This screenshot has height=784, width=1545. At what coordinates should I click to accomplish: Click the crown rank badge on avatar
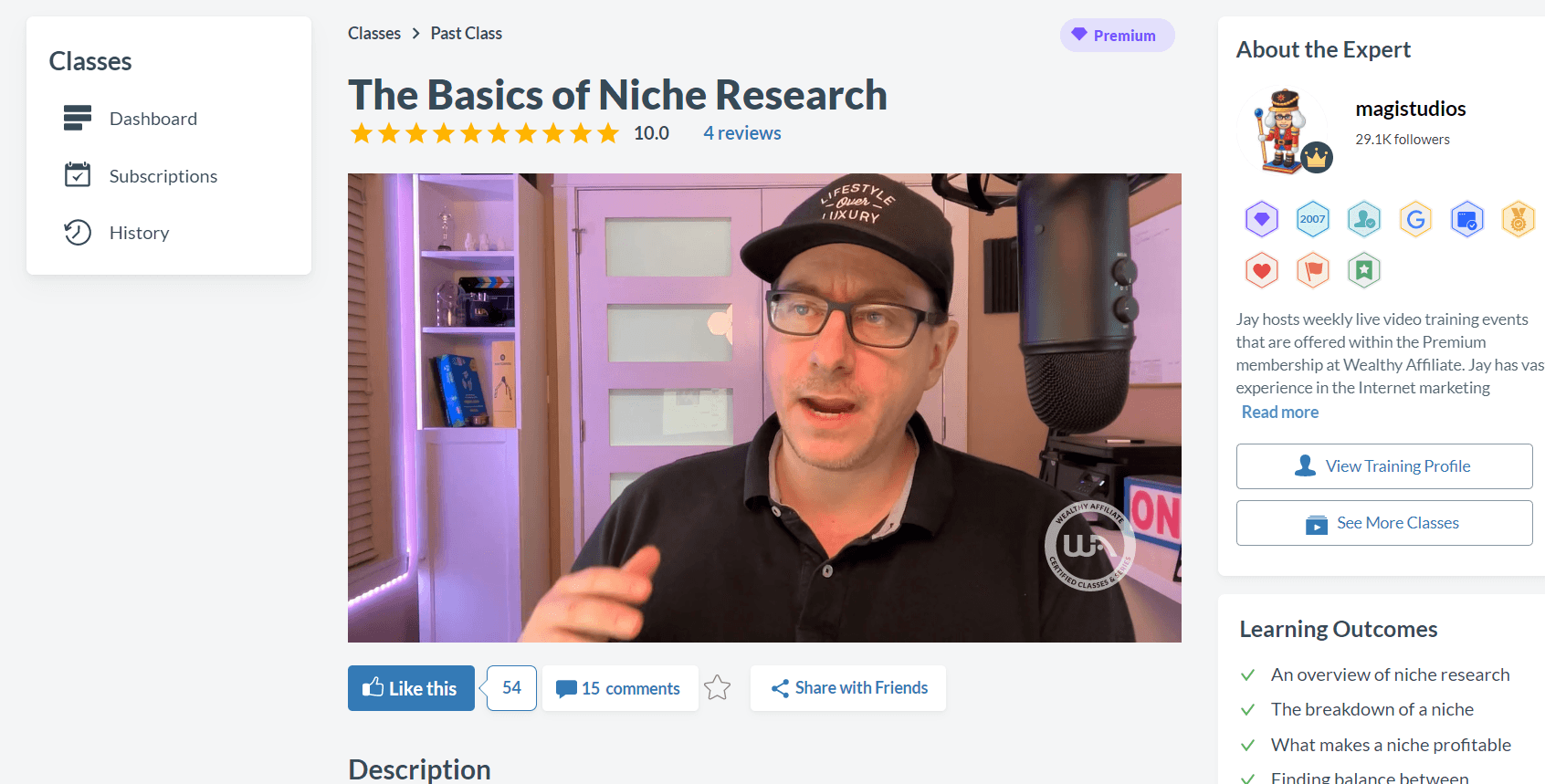(1317, 158)
